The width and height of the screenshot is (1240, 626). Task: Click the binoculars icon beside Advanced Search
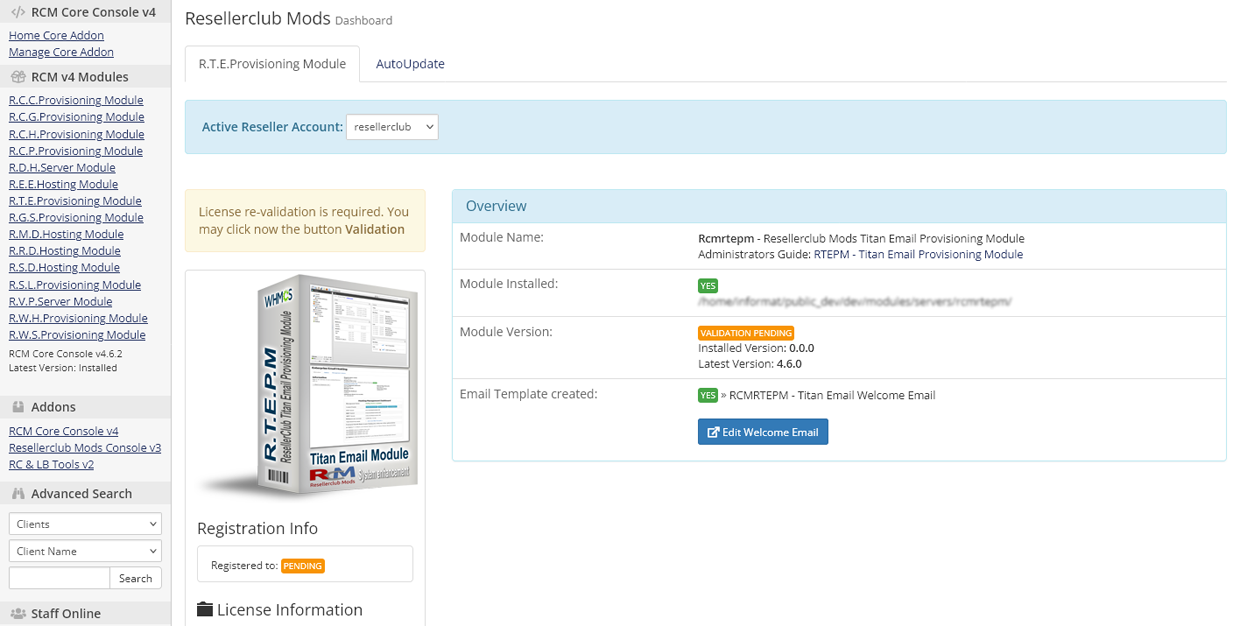[x=18, y=493]
